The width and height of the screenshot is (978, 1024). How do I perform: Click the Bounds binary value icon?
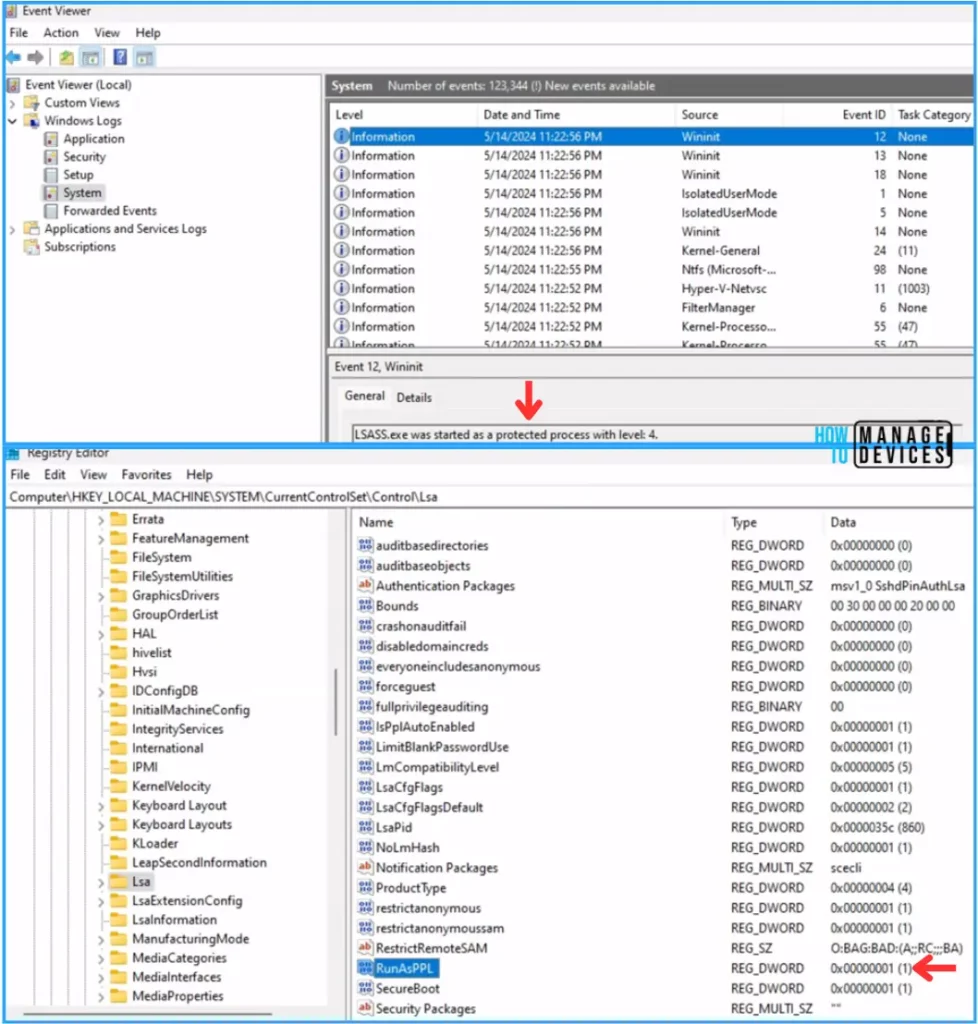[366, 605]
